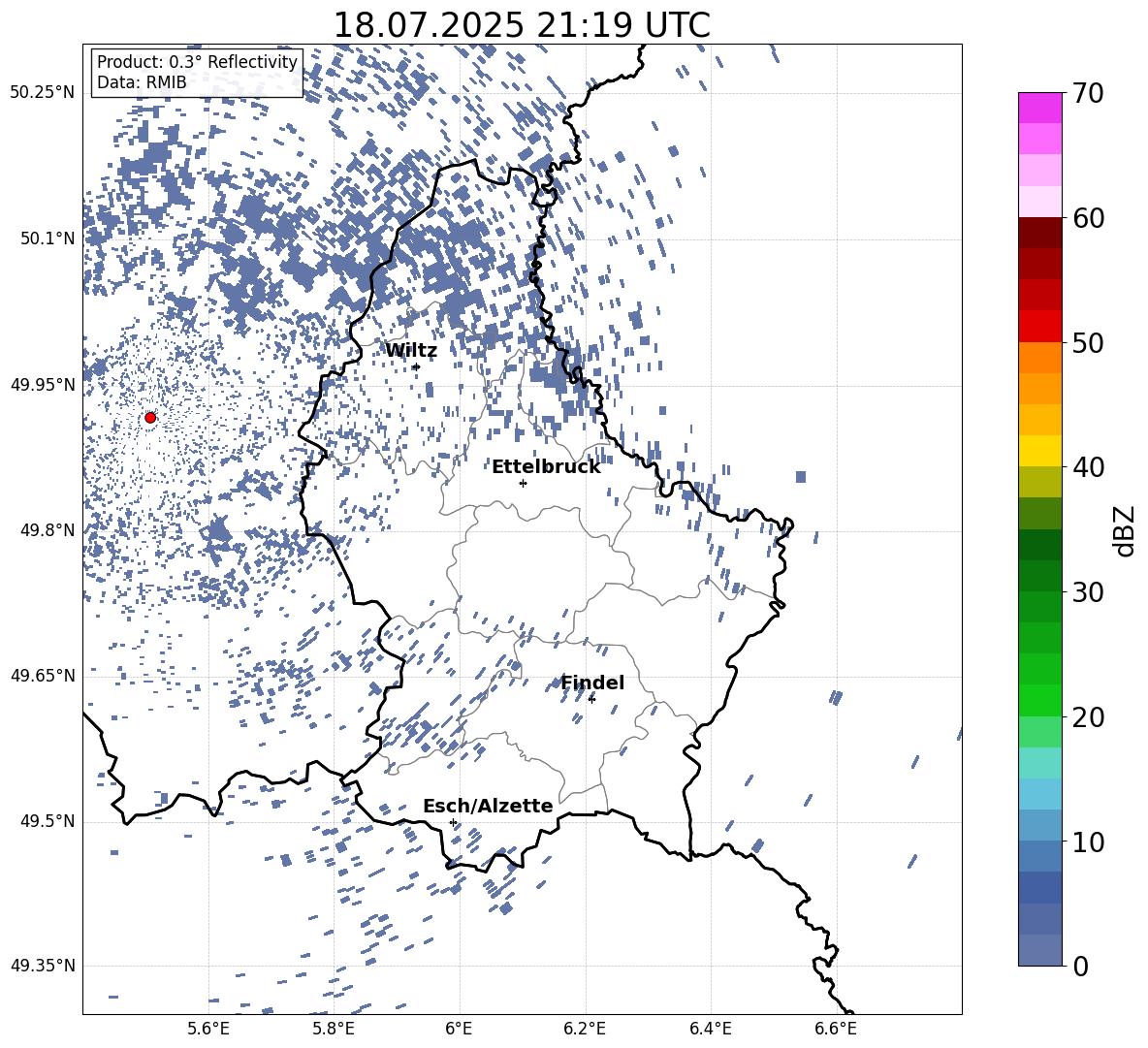1148x1048 pixels.
Task: Click the 40 tick label on colorbar
Action: pos(1089,467)
